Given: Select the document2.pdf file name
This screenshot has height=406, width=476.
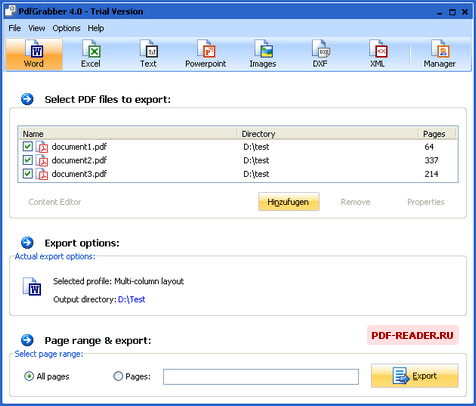Looking at the screenshot, I should click(79, 160).
